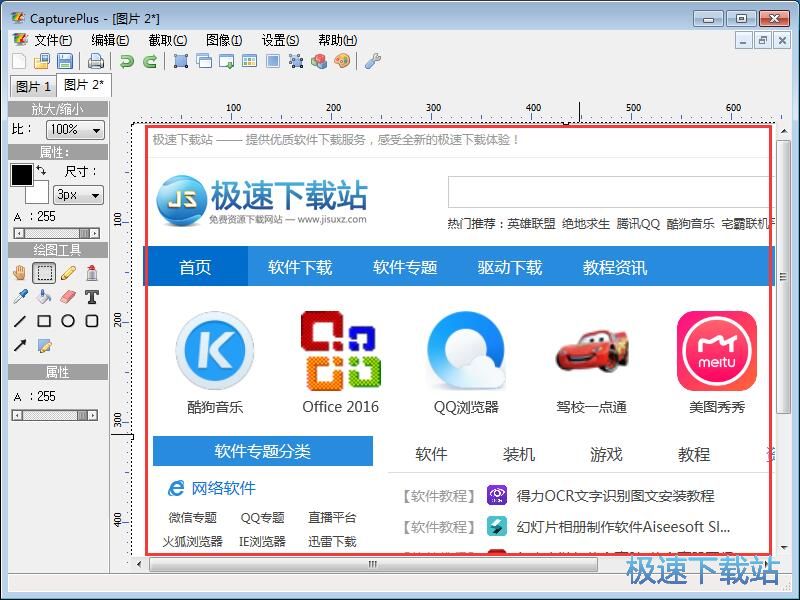Switch to the 图片 1 tab
Image resolution: width=800 pixels, height=600 pixels.
(x=33, y=87)
